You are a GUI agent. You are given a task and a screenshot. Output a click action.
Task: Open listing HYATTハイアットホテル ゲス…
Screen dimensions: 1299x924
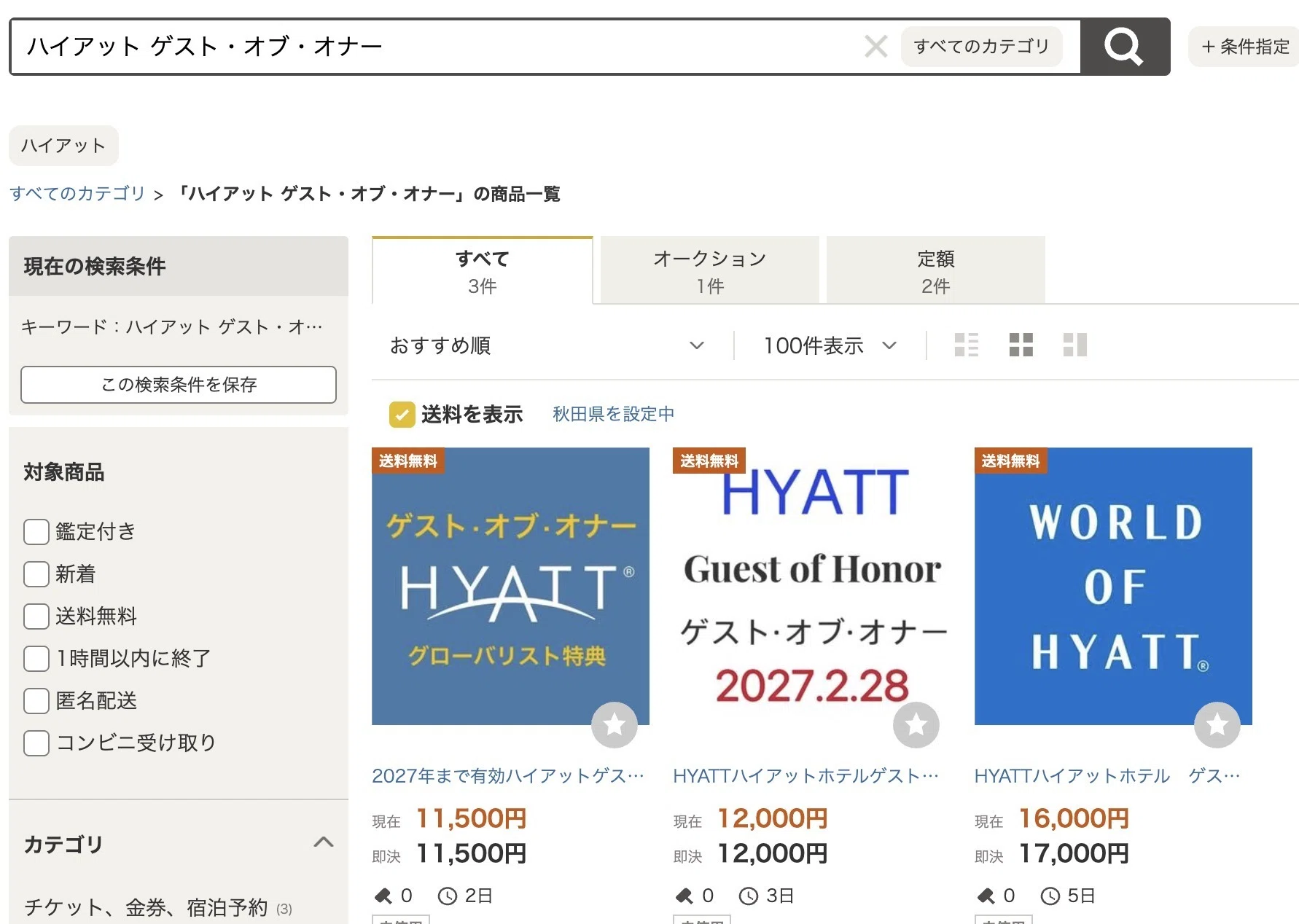[x=1107, y=776]
